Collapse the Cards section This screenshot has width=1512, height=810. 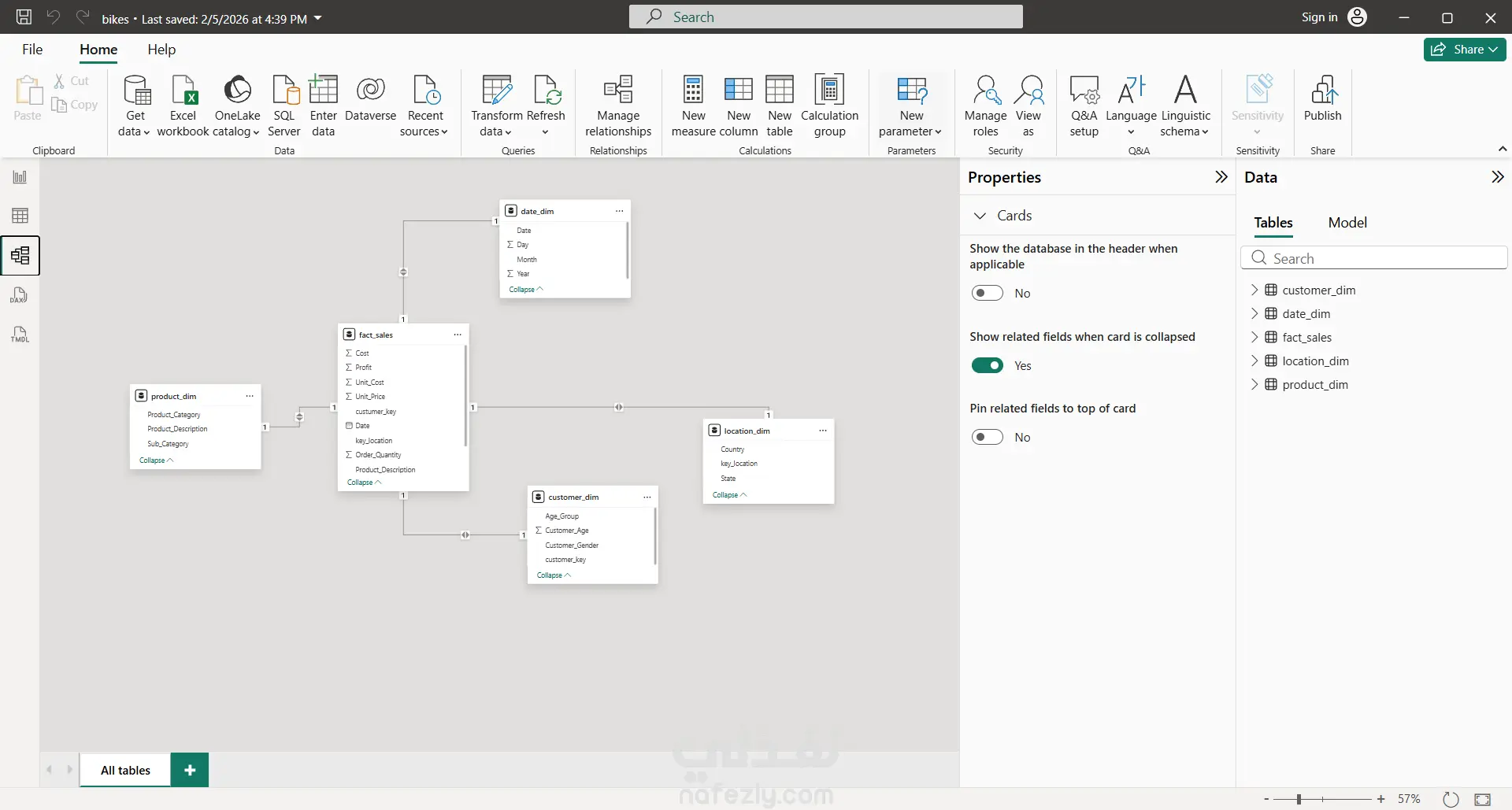(x=980, y=216)
